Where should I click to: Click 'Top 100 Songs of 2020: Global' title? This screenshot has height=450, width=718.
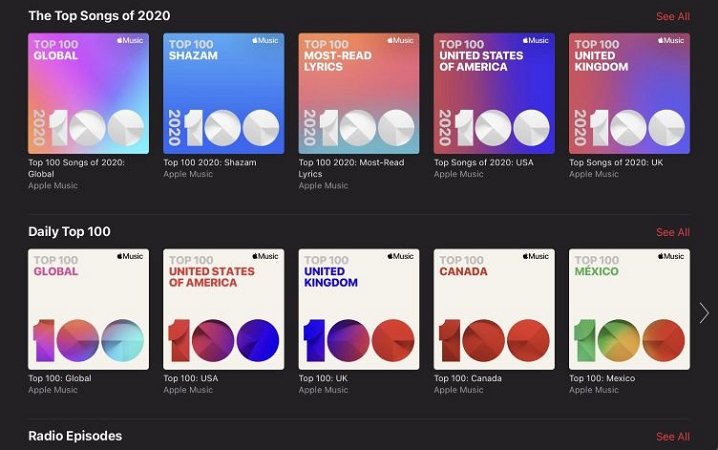pyautogui.click(x=76, y=168)
